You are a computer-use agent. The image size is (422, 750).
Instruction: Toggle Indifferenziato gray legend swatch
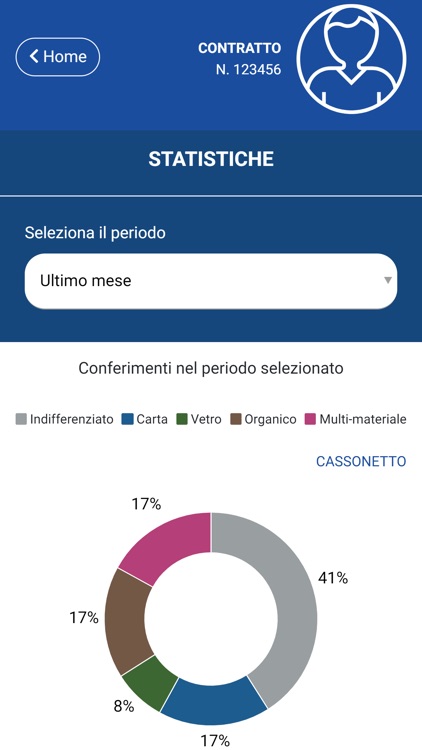click(21, 419)
